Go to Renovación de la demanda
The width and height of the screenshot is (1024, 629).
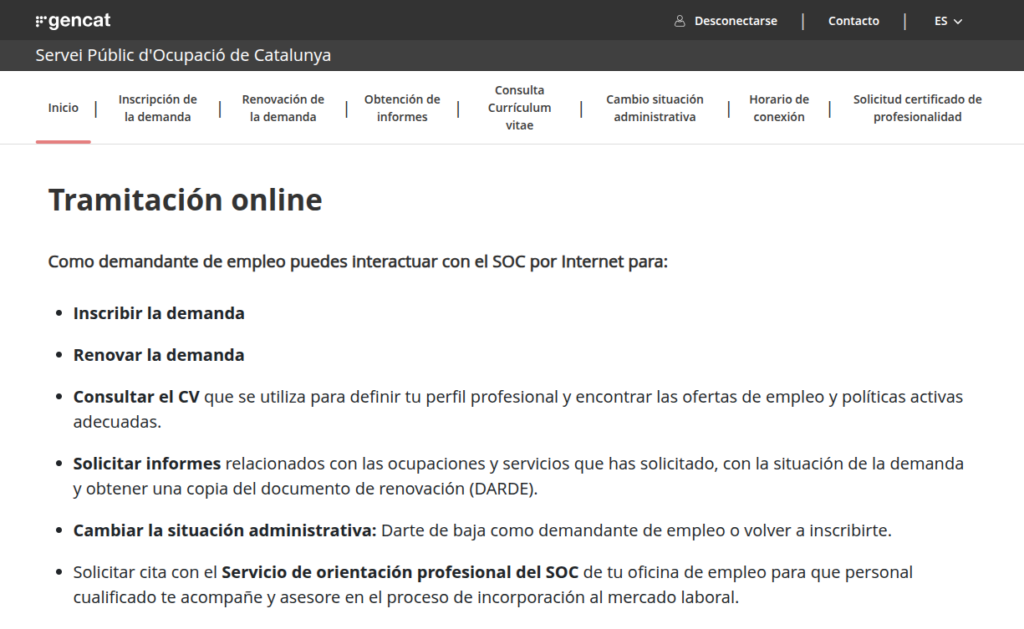pos(283,108)
